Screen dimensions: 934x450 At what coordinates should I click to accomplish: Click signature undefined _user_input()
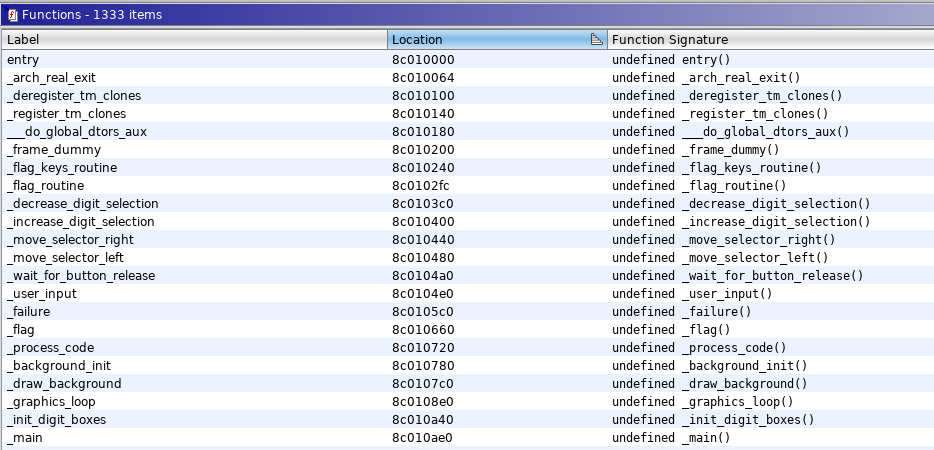692,293
